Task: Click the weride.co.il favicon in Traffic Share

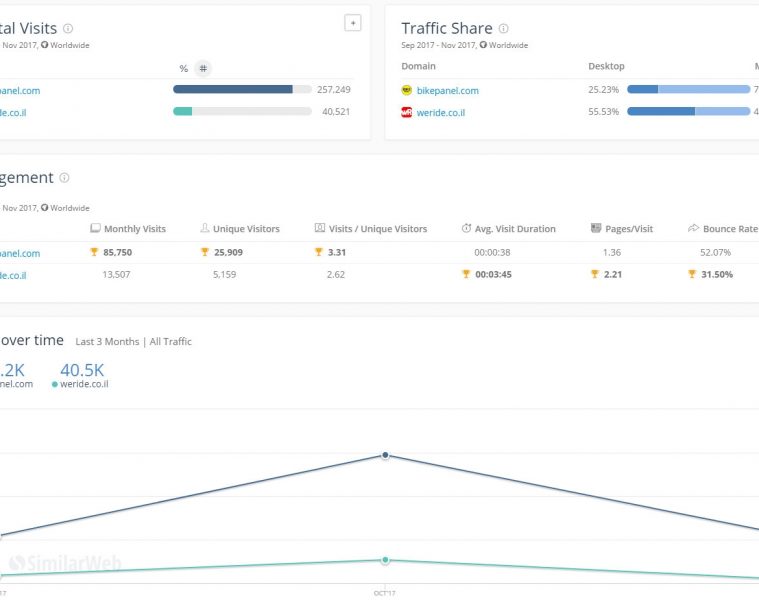Action: 407,113
